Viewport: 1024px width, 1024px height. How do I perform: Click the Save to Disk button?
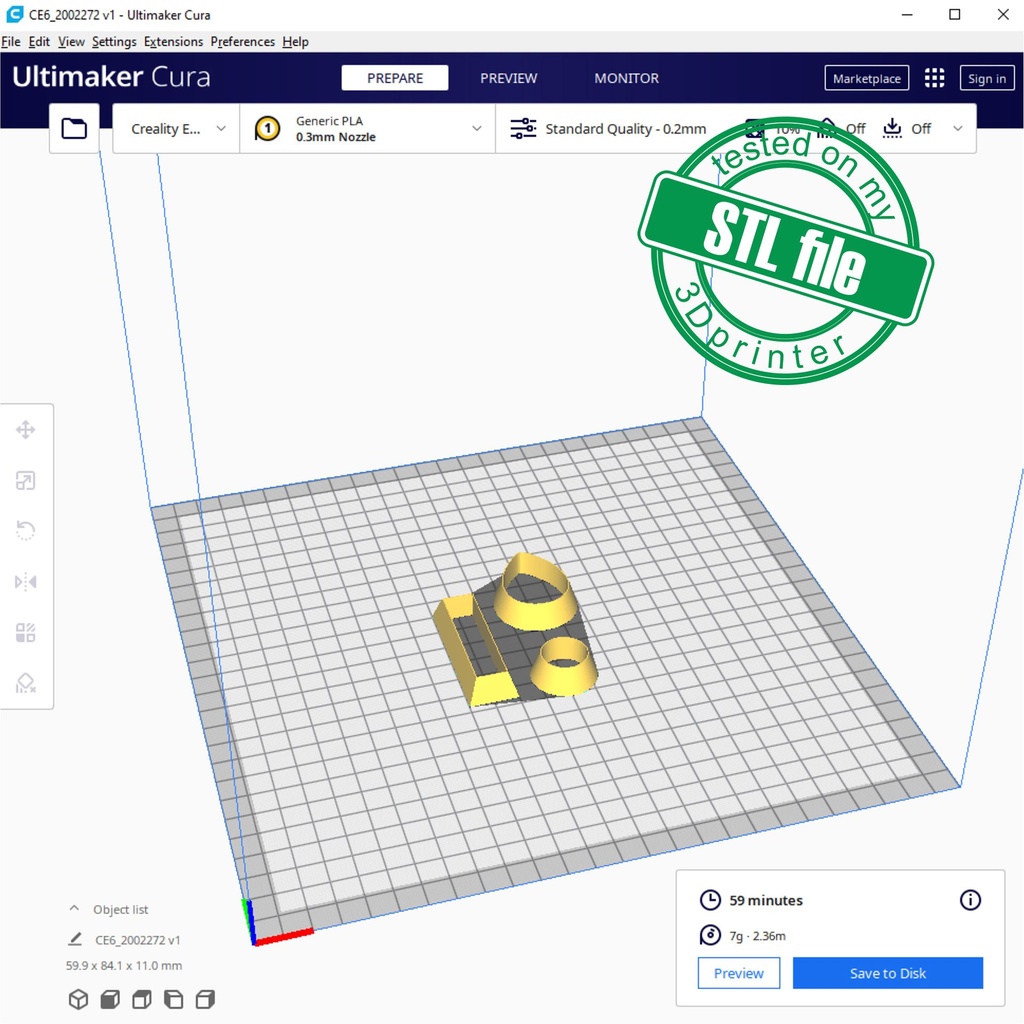pyautogui.click(x=887, y=972)
